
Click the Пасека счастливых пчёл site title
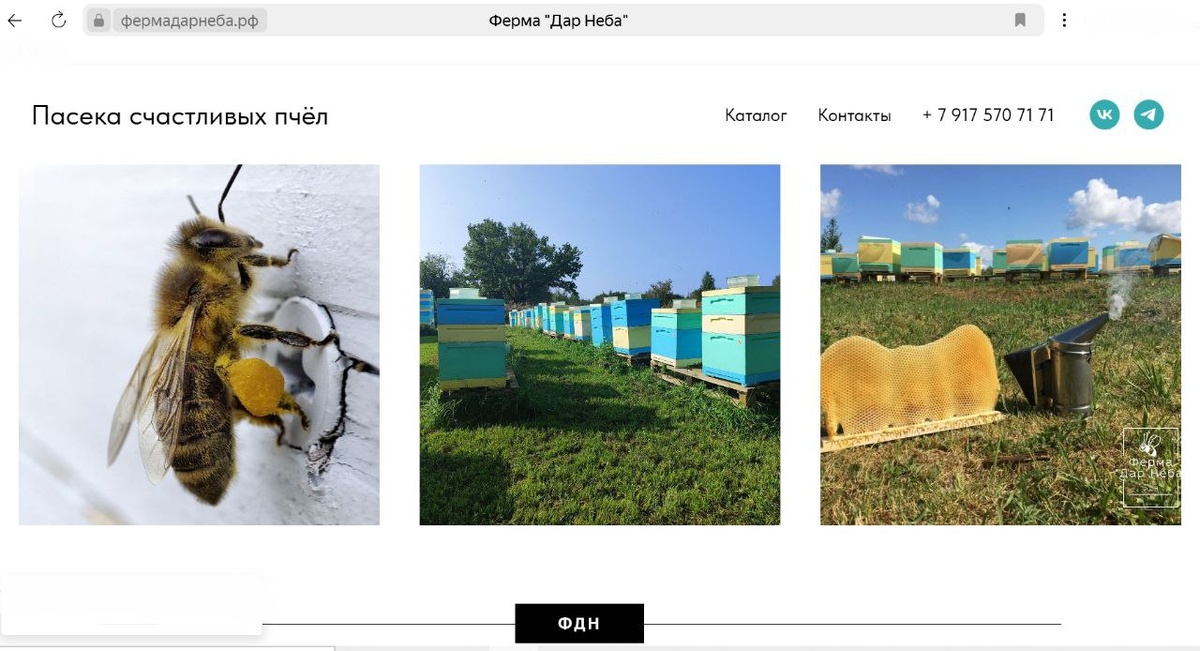point(180,116)
